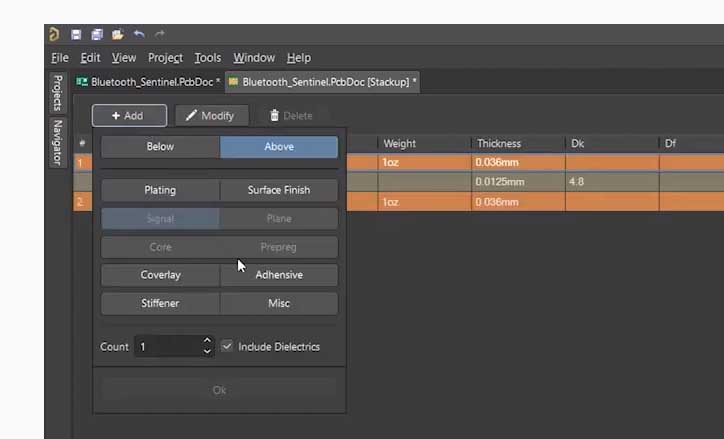Click the Altium Designer logo icon
The width and height of the screenshot is (724, 439).
[54, 35]
